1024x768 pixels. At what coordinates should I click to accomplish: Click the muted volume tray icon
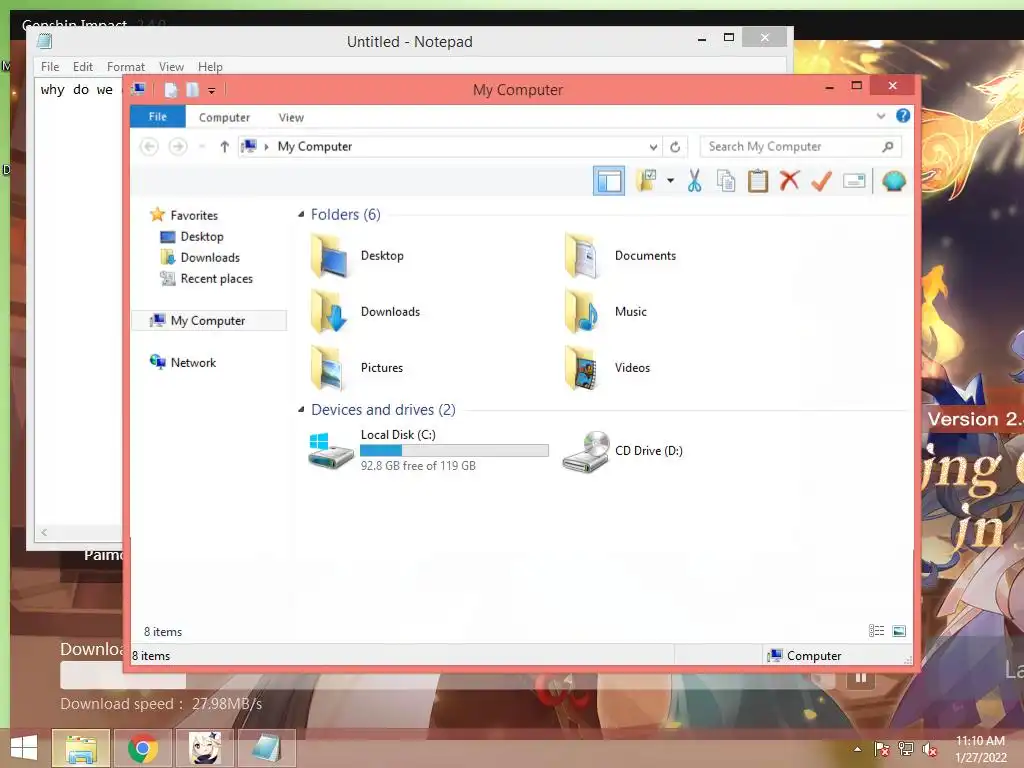(929, 749)
